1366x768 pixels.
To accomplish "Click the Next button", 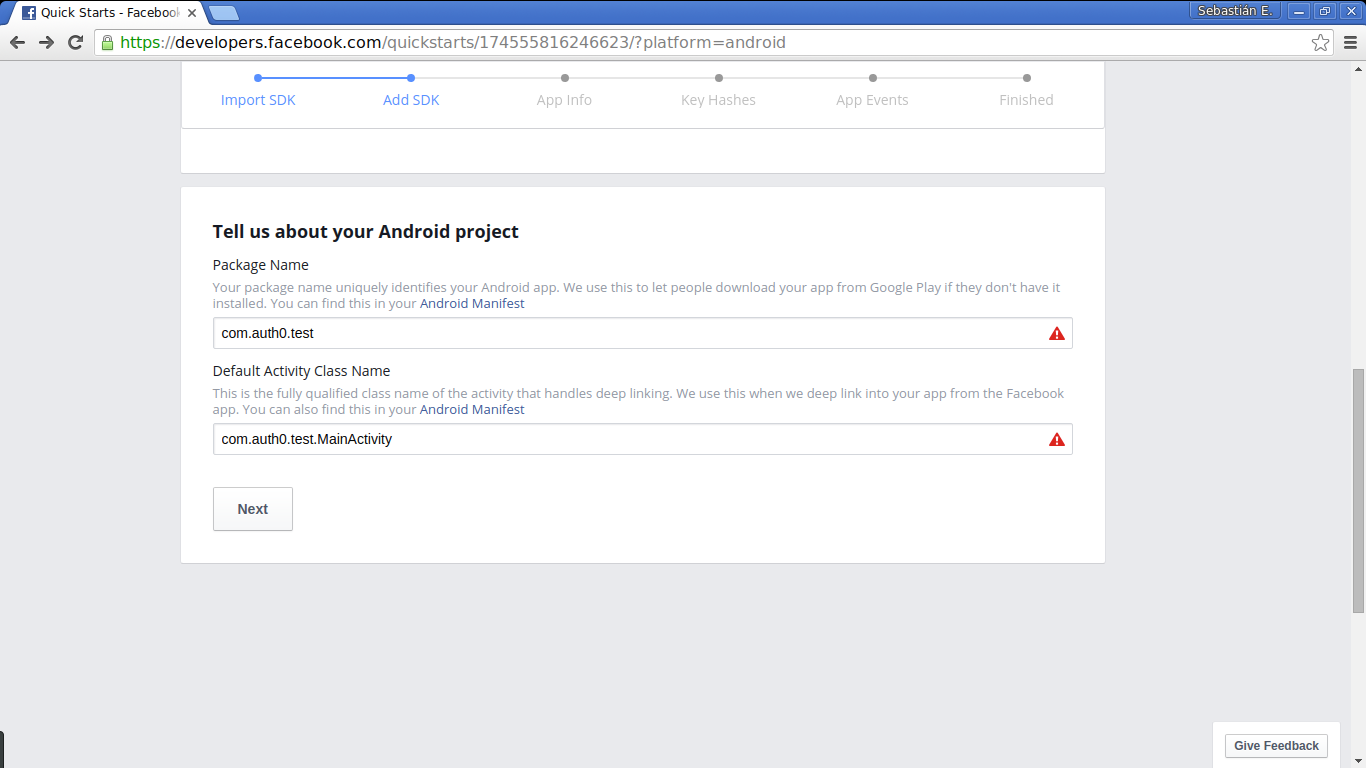I will pos(253,509).
